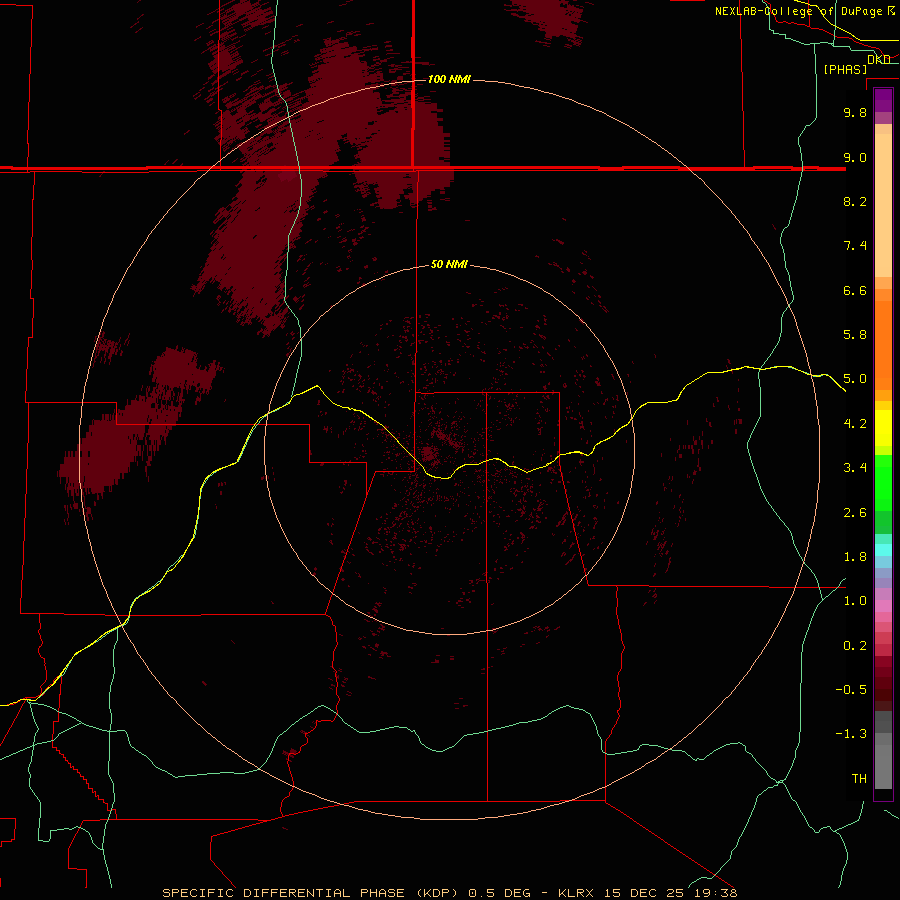Click the 50 NMI range ring label

(449, 264)
